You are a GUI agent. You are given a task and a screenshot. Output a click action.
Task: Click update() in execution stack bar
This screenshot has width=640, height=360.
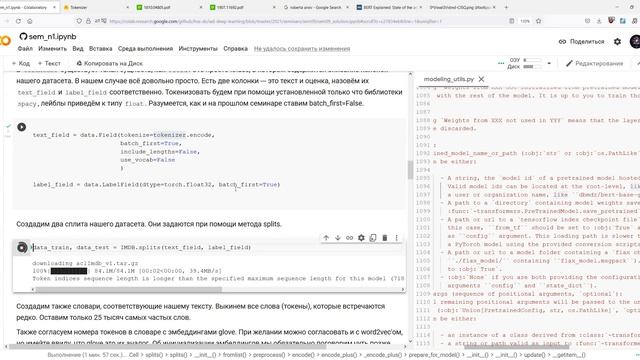(534, 355)
